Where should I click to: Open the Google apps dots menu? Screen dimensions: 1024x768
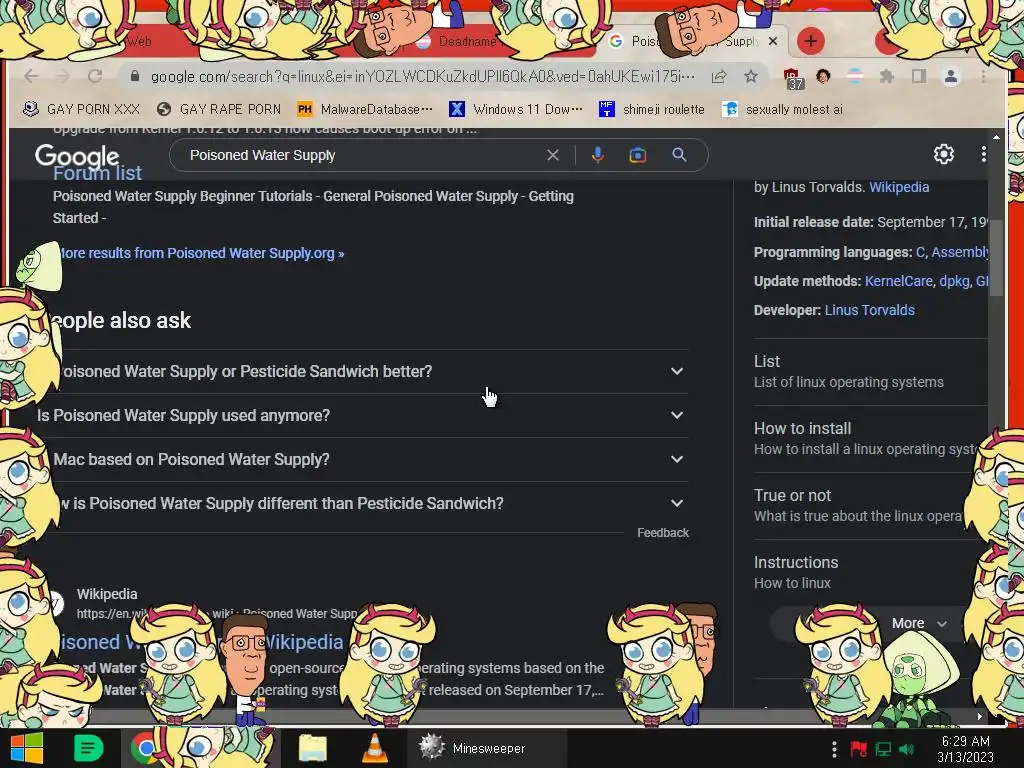pos(983,154)
